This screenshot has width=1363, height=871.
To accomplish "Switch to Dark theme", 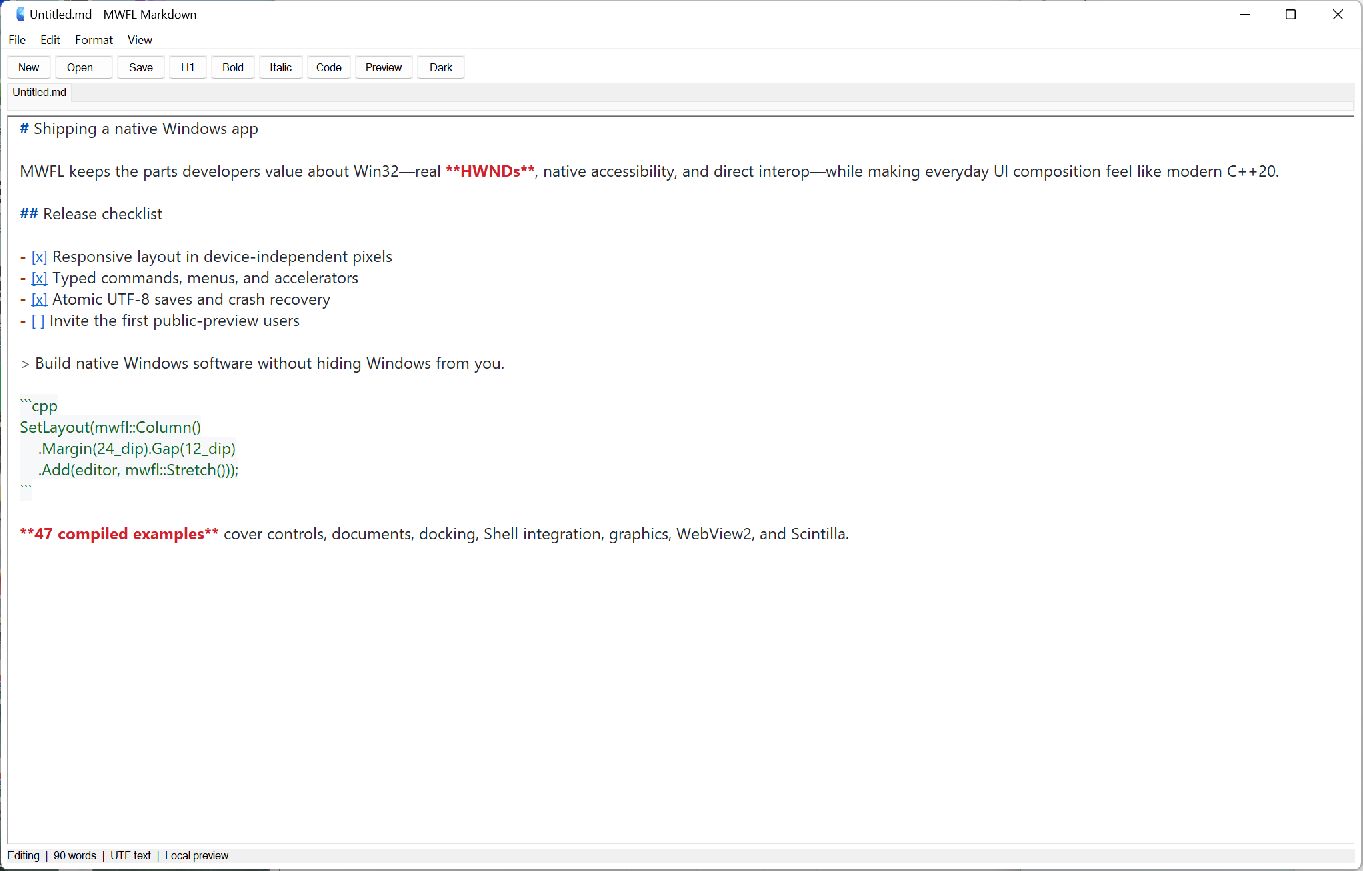I will tap(441, 67).
